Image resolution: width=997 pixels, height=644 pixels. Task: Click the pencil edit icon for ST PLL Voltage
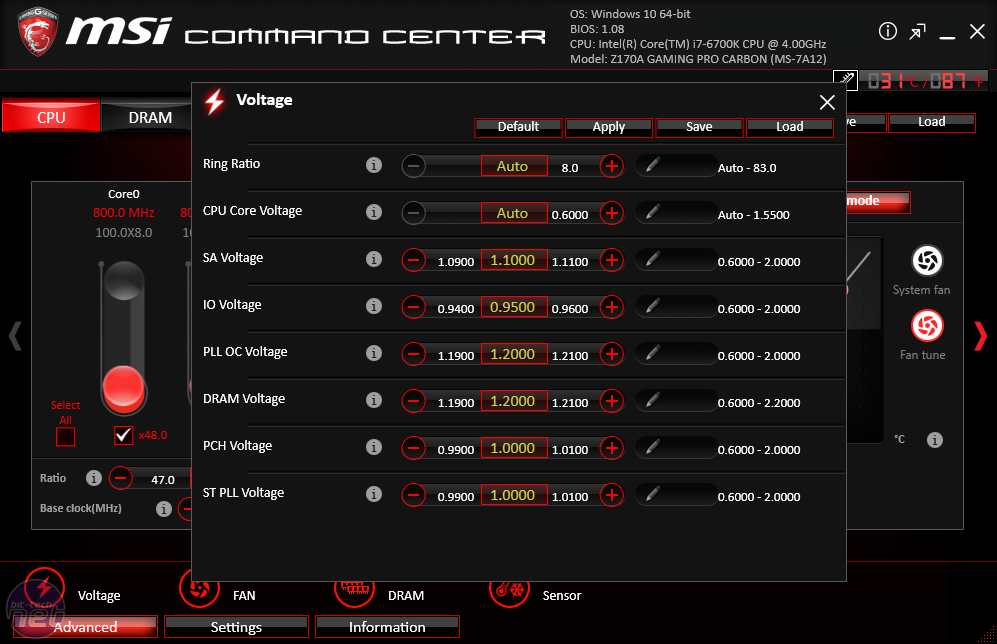(x=652, y=495)
